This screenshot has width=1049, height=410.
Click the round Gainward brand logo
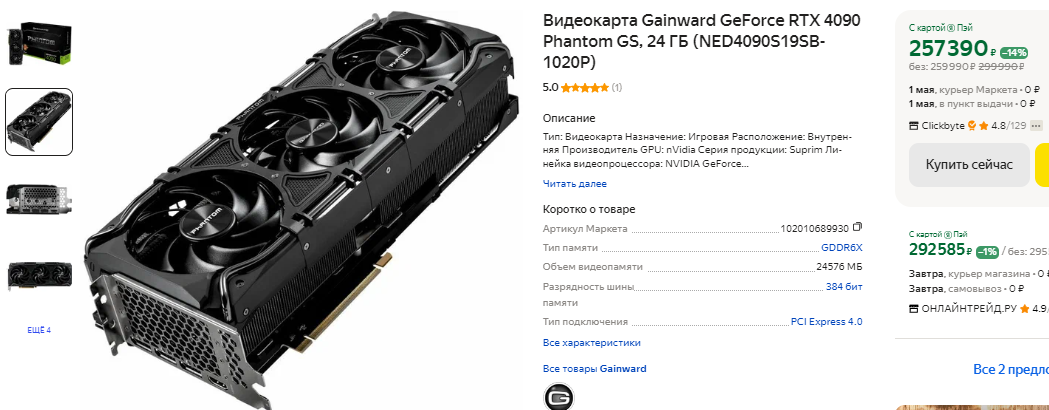[x=559, y=396]
